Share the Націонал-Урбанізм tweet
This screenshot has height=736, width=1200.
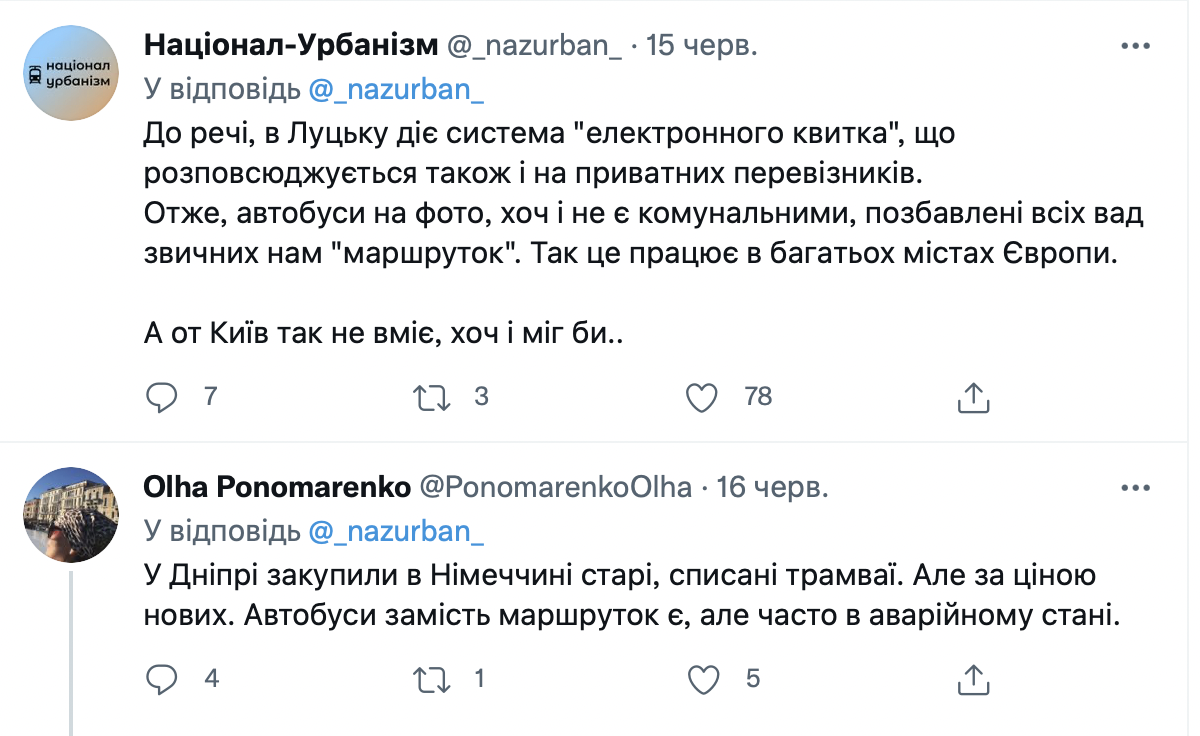click(973, 397)
